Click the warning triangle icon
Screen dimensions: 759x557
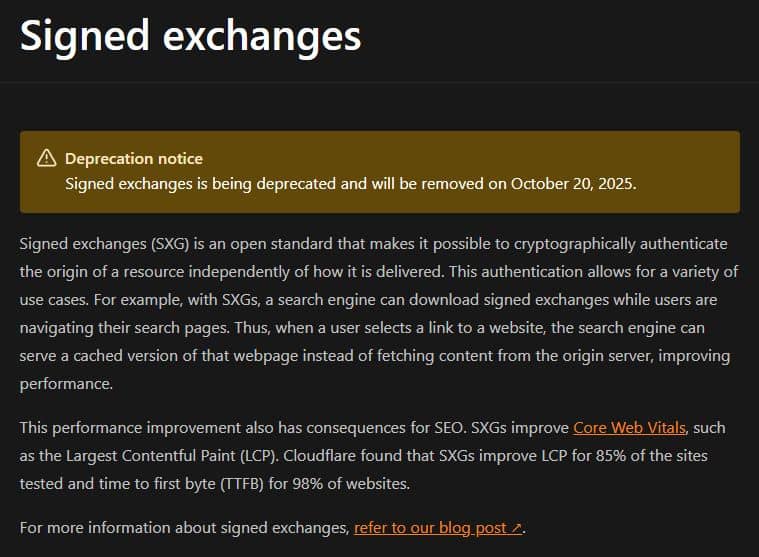tap(46, 158)
